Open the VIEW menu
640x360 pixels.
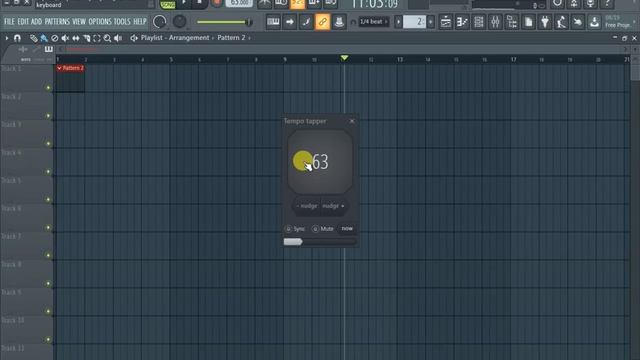(x=79, y=21)
